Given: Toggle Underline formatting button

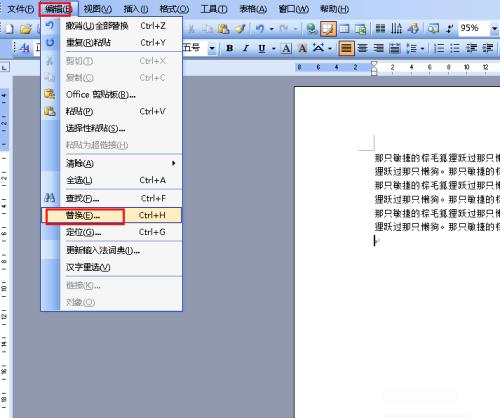Looking at the screenshot, I should point(262,49).
